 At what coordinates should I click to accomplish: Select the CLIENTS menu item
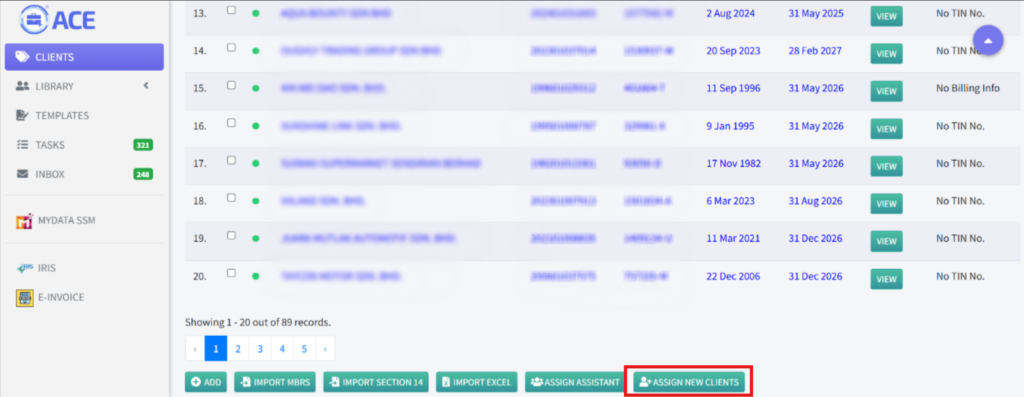[84, 57]
